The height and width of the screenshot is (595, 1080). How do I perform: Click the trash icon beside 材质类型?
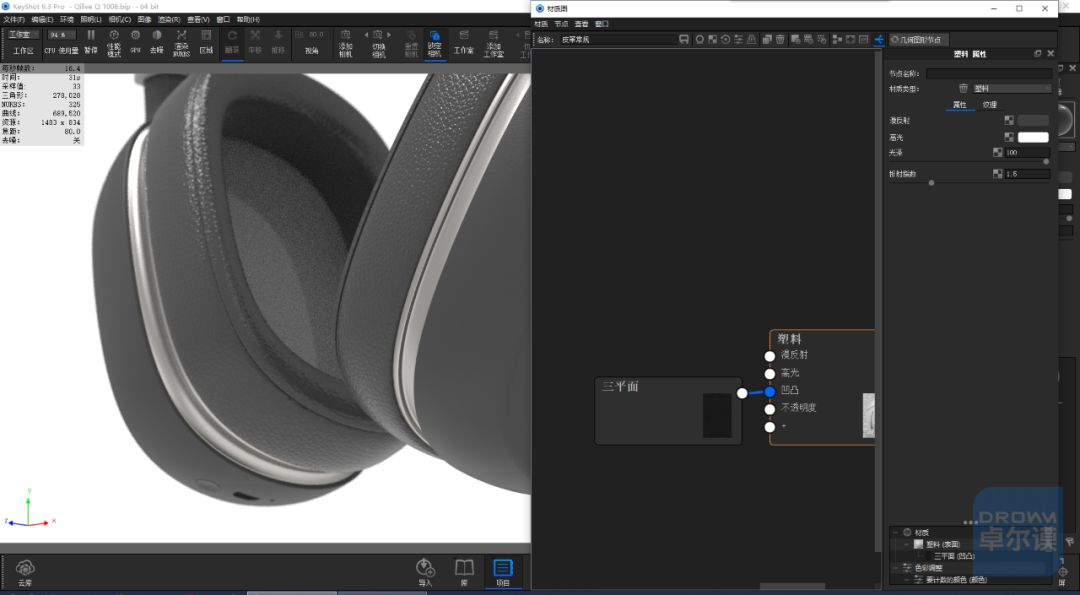click(x=963, y=88)
